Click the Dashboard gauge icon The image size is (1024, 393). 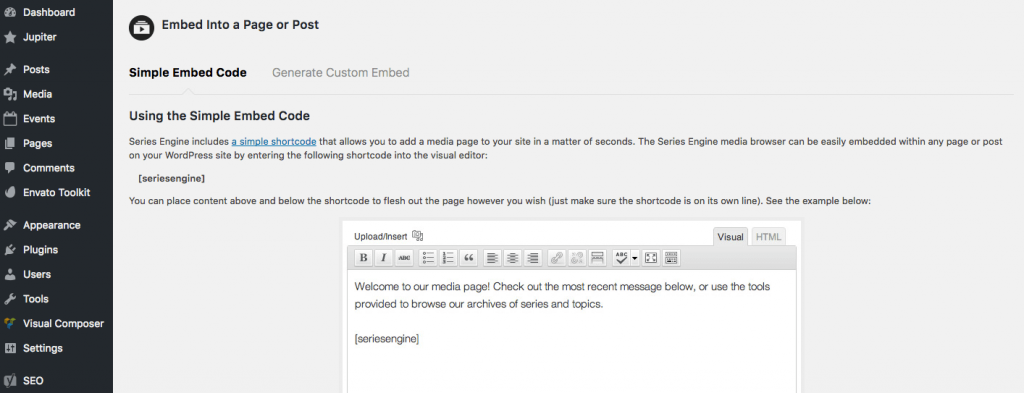tap(10, 12)
